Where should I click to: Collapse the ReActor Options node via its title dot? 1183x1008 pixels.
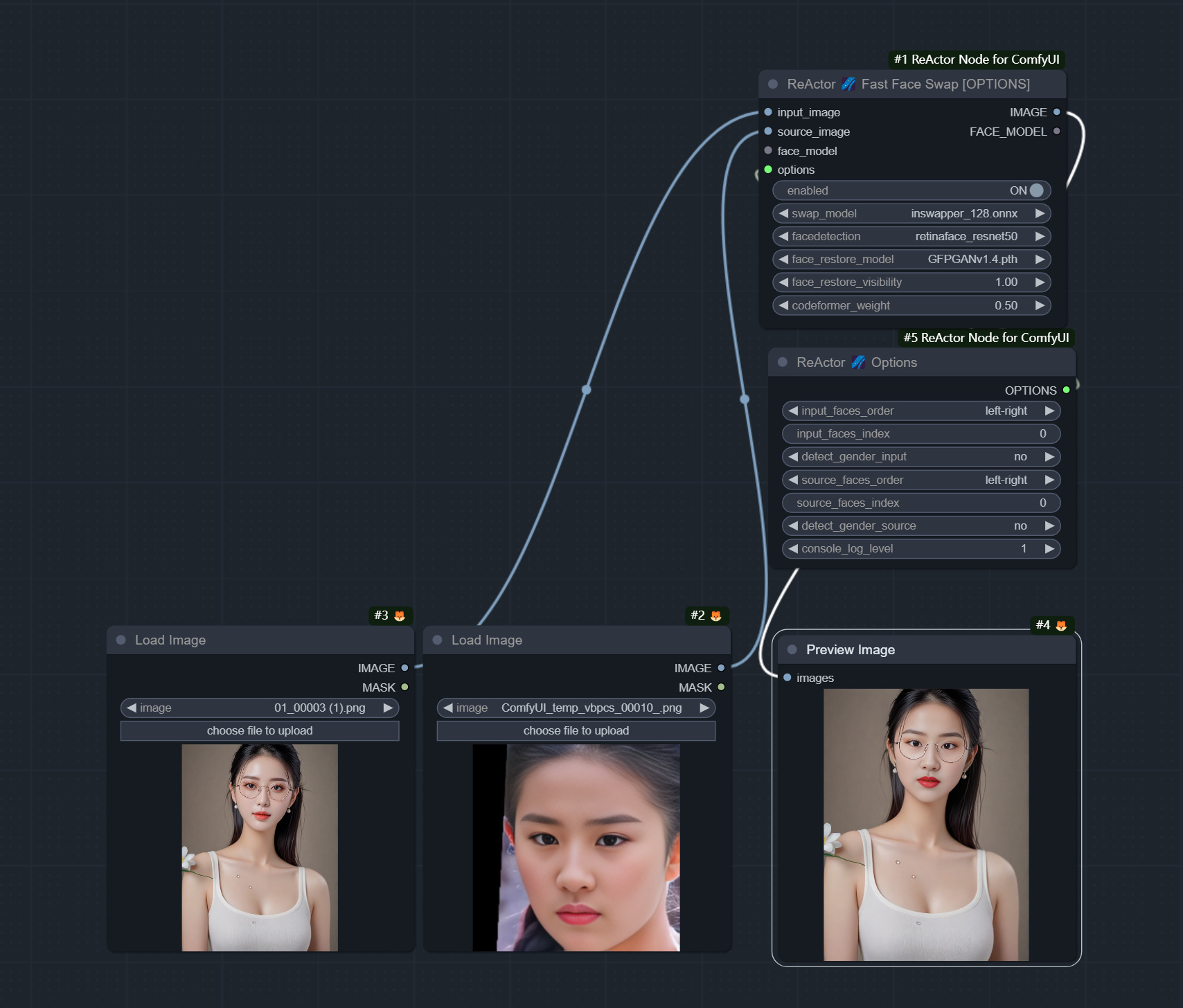(x=783, y=362)
